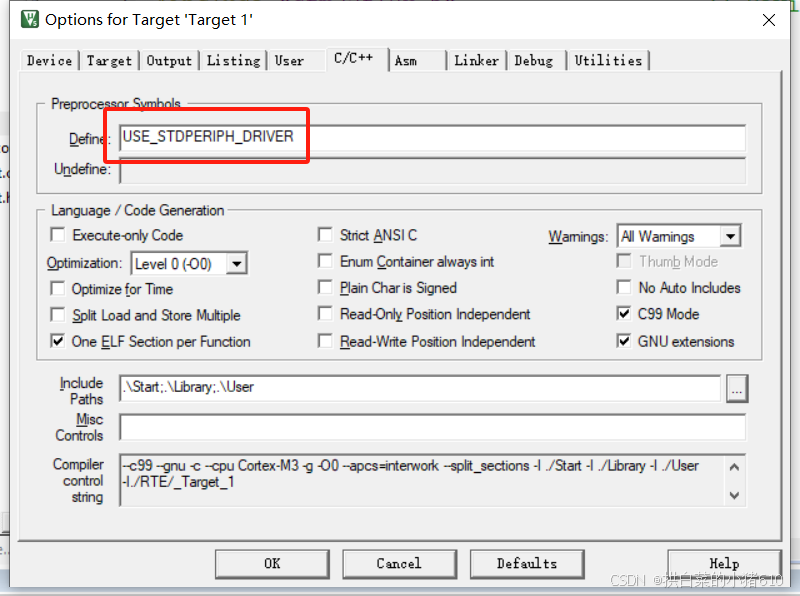
Task: Check Enum Container always int
Action: coord(325,261)
